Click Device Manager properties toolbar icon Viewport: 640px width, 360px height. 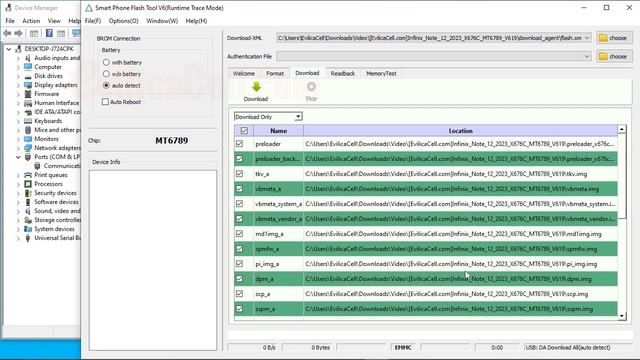point(34,33)
